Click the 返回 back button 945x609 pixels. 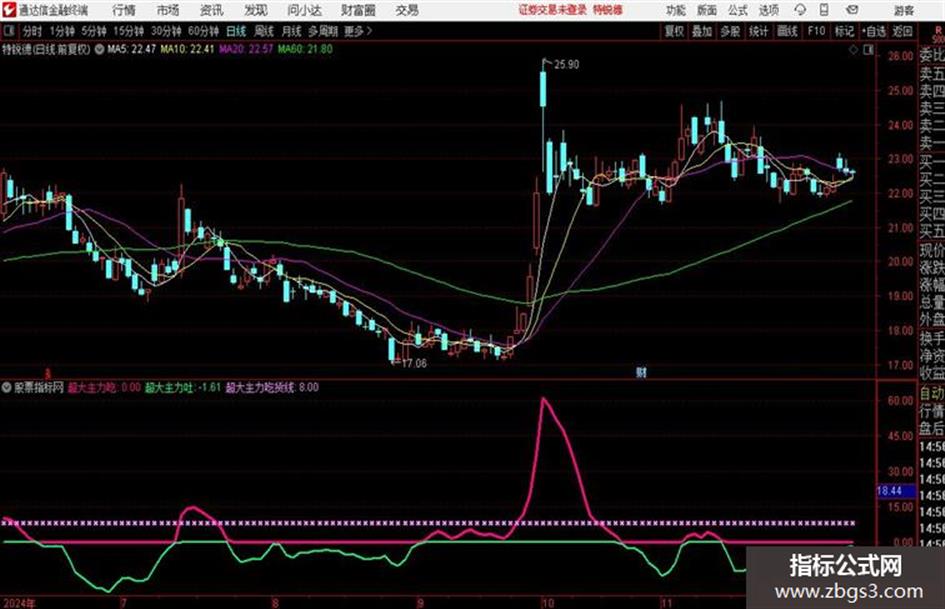[x=902, y=31]
